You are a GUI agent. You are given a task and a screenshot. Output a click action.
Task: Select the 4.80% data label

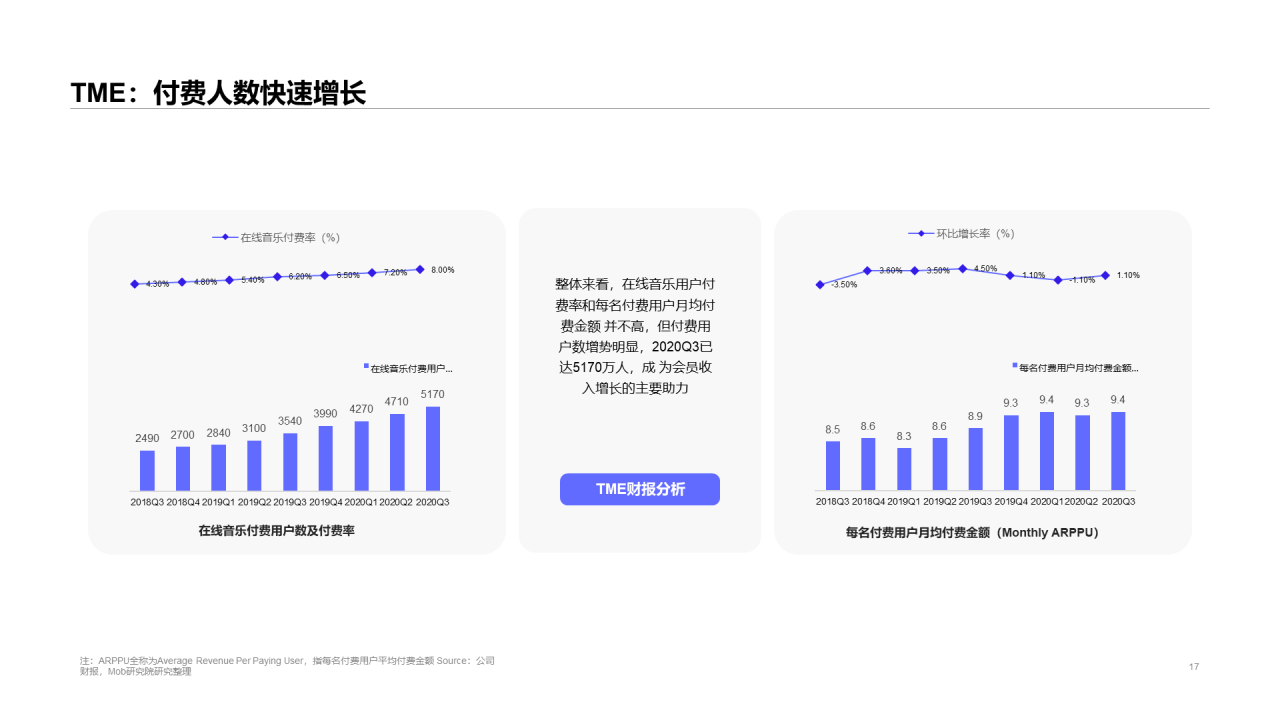click(x=206, y=282)
